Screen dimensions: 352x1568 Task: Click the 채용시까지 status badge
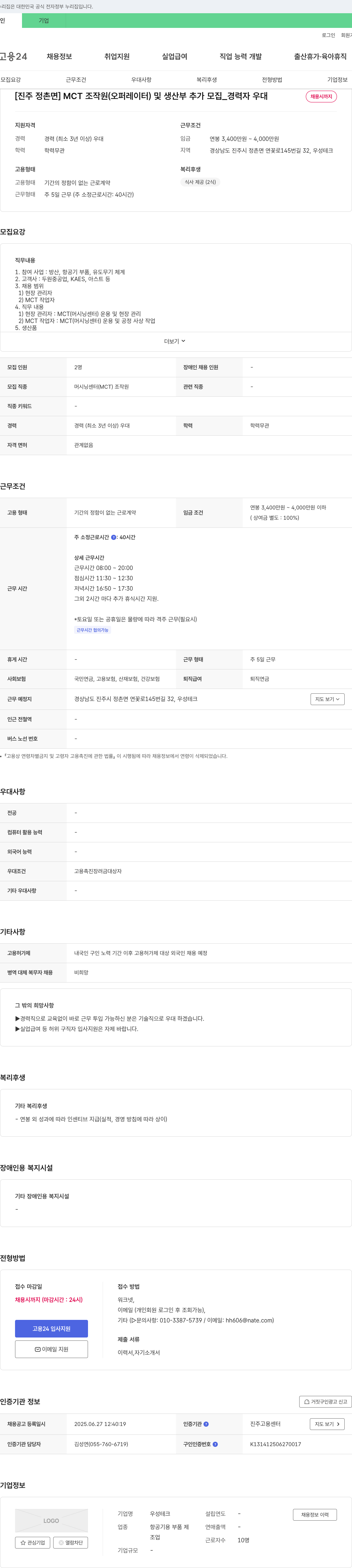(x=321, y=97)
